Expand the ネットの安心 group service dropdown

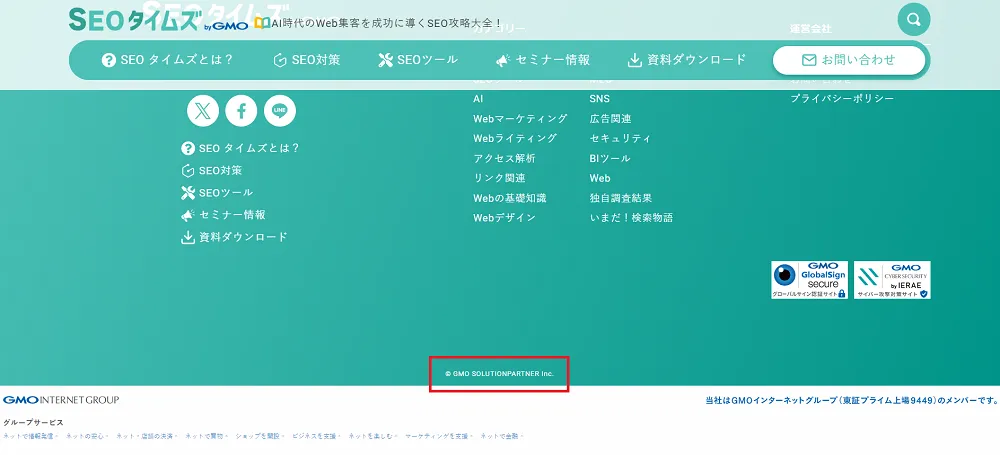(x=86, y=436)
